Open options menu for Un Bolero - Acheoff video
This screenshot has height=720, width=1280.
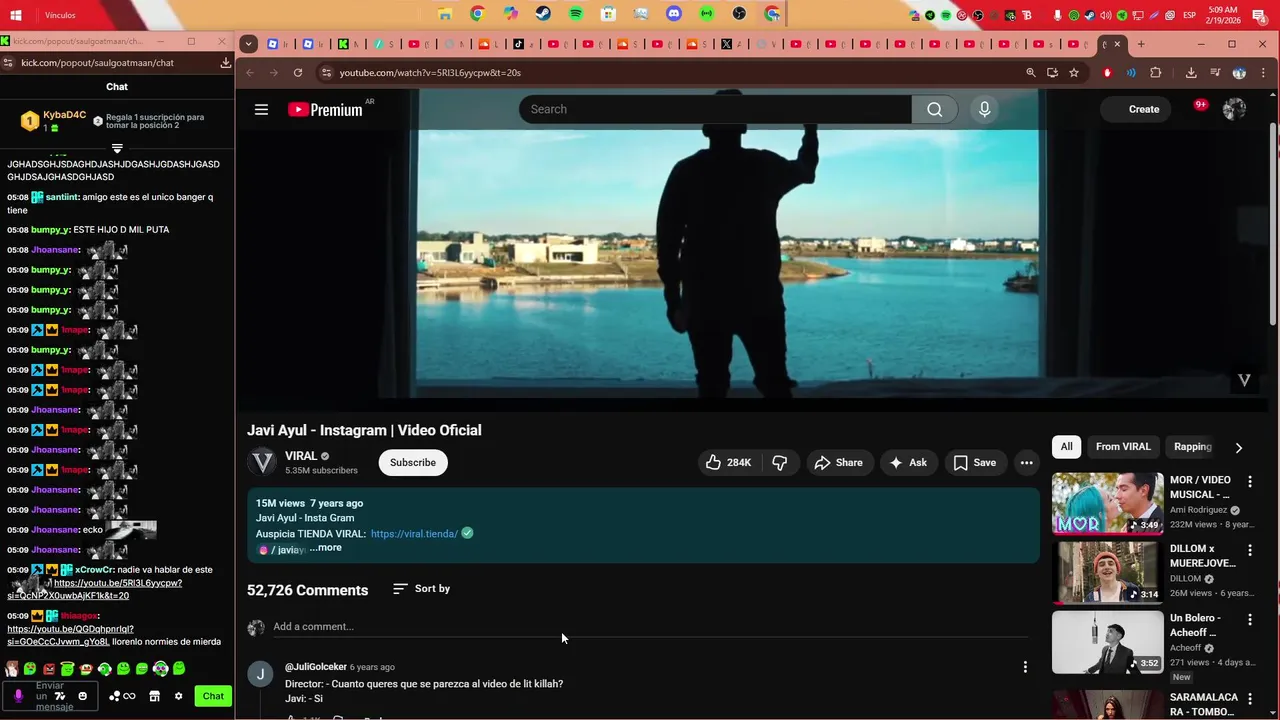click(x=1249, y=619)
